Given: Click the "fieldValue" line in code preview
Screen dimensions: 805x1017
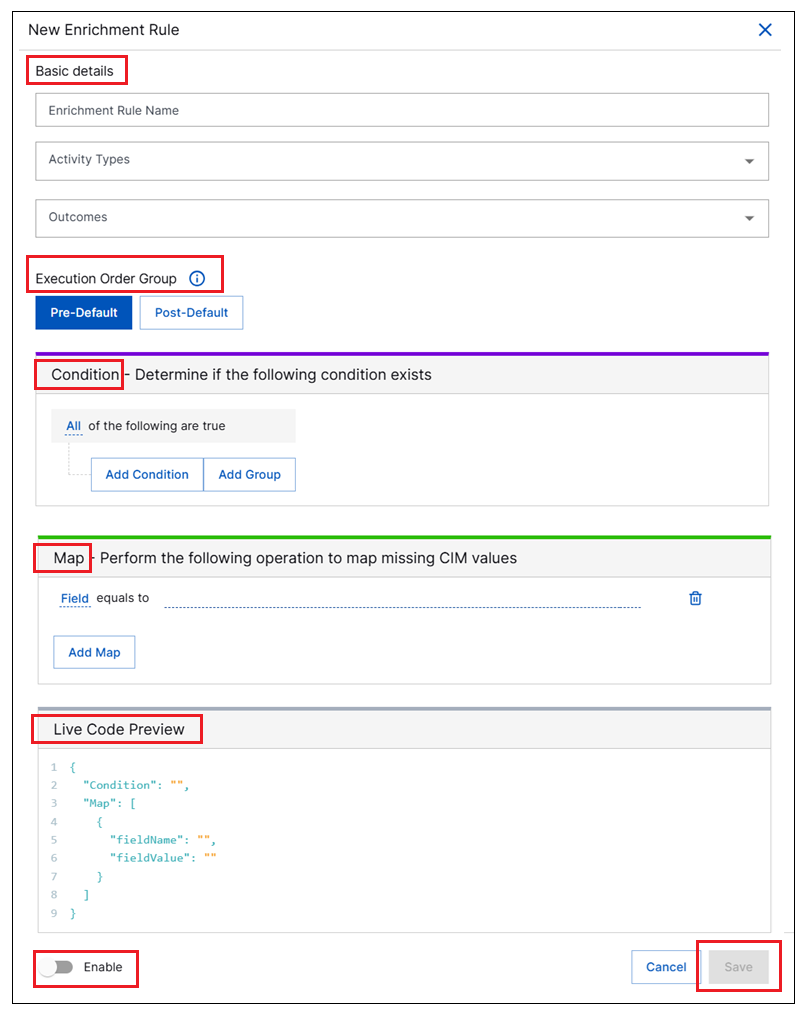Looking at the screenshot, I should pos(162,858).
